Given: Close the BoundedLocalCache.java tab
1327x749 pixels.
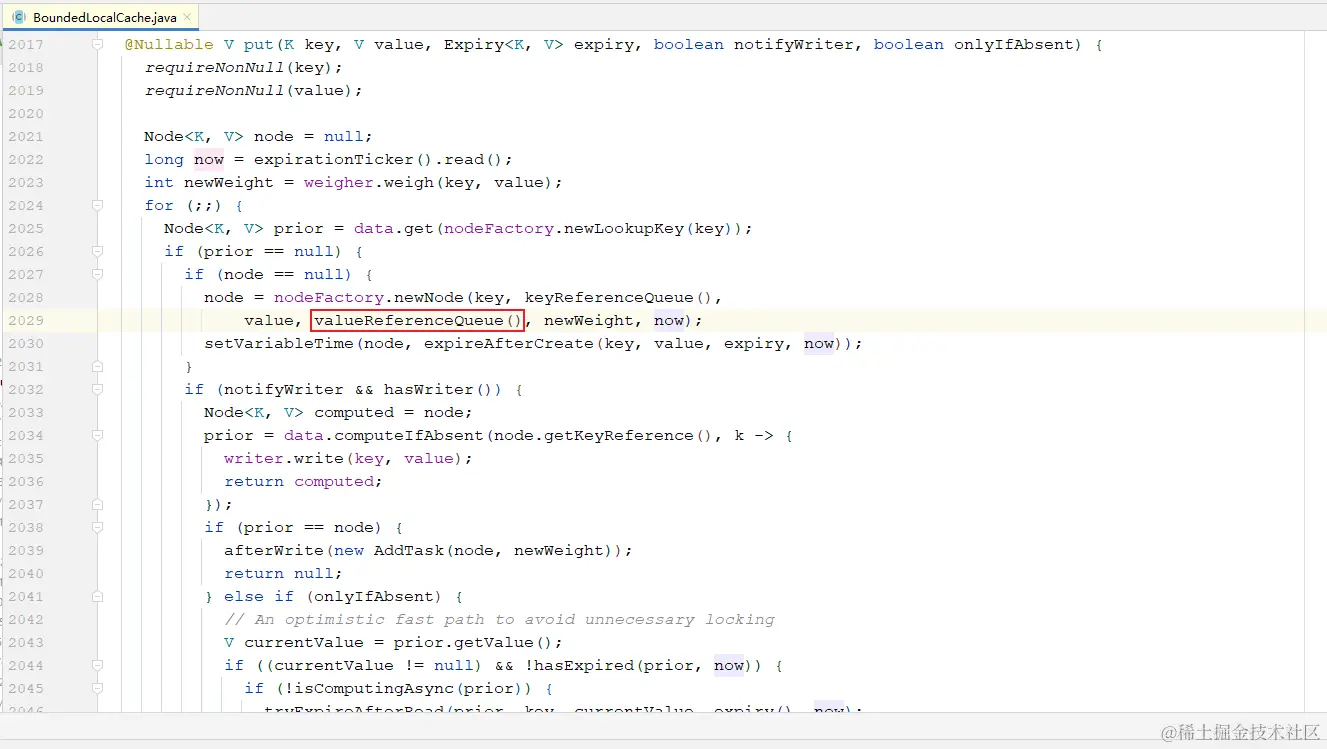Looking at the screenshot, I should point(187,18).
